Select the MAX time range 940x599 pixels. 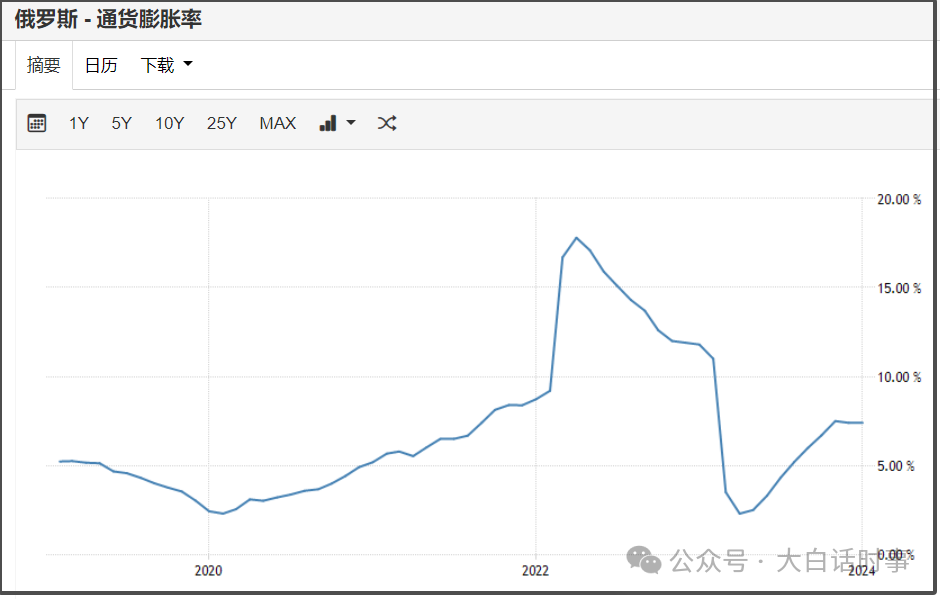(x=278, y=123)
